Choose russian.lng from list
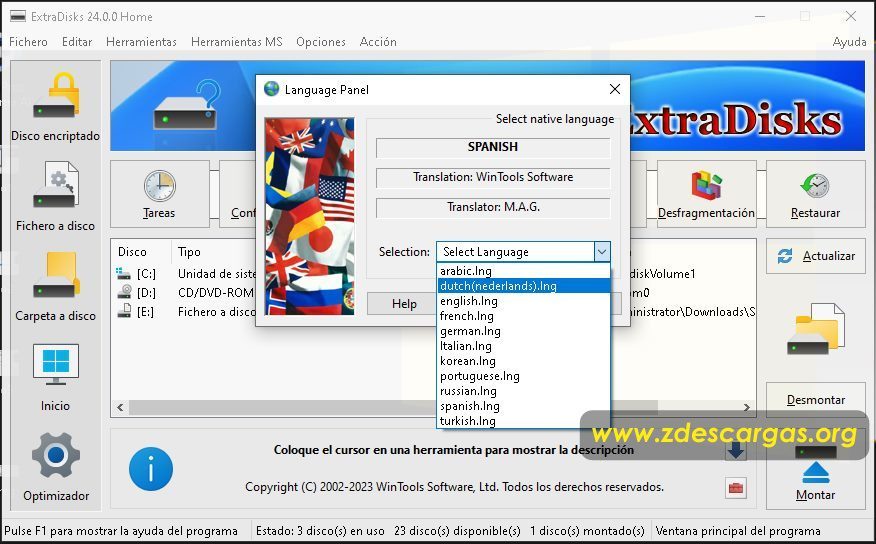 tap(523, 391)
